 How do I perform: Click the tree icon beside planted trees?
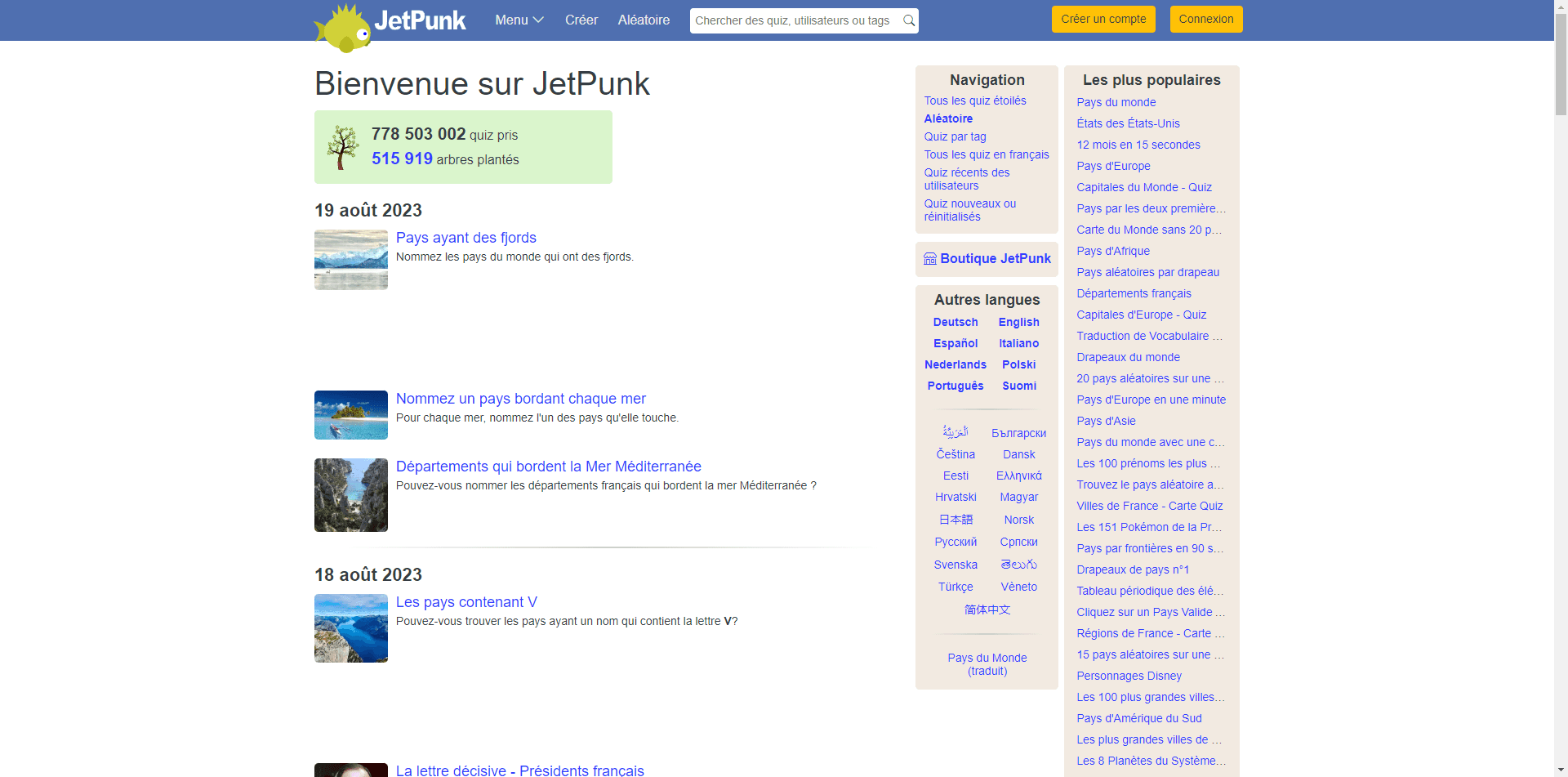pos(343,147)
